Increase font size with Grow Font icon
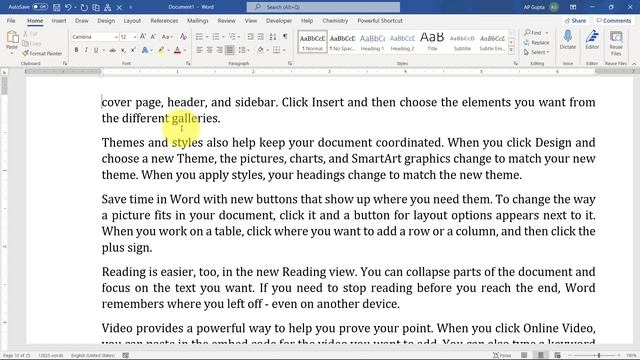Viewport: 640px width, 360px height. [x=143, y=37]
